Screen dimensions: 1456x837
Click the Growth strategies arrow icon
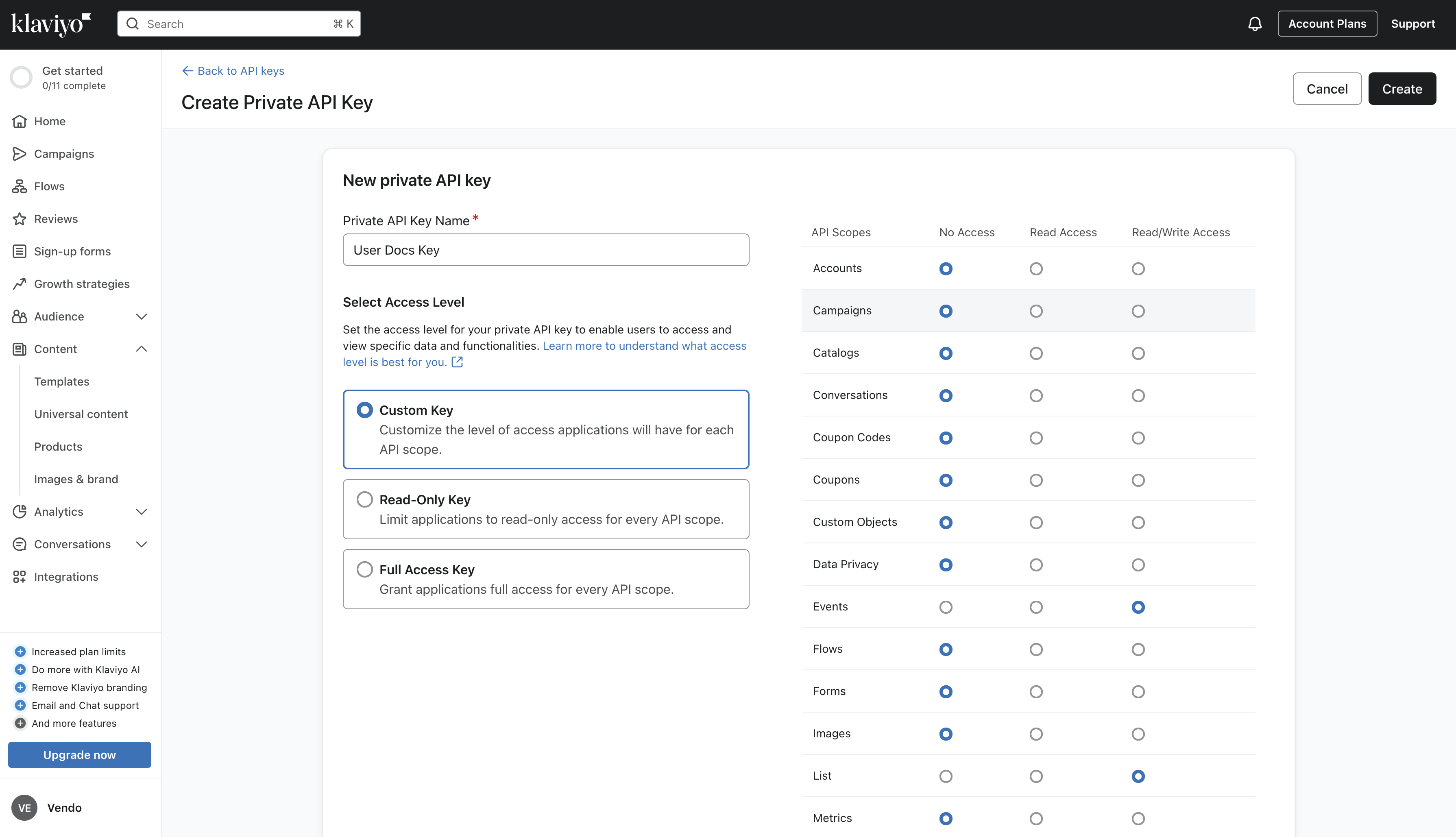tap(20, 284)
